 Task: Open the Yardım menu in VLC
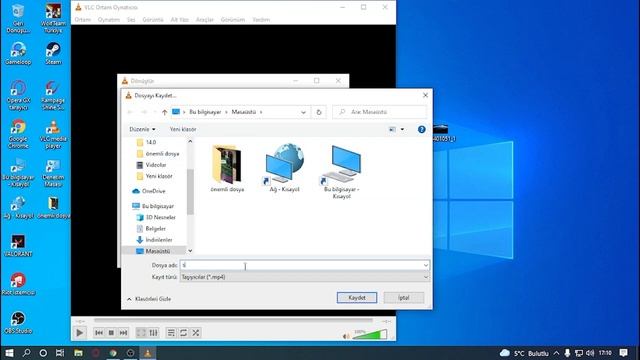click(261, 20)
